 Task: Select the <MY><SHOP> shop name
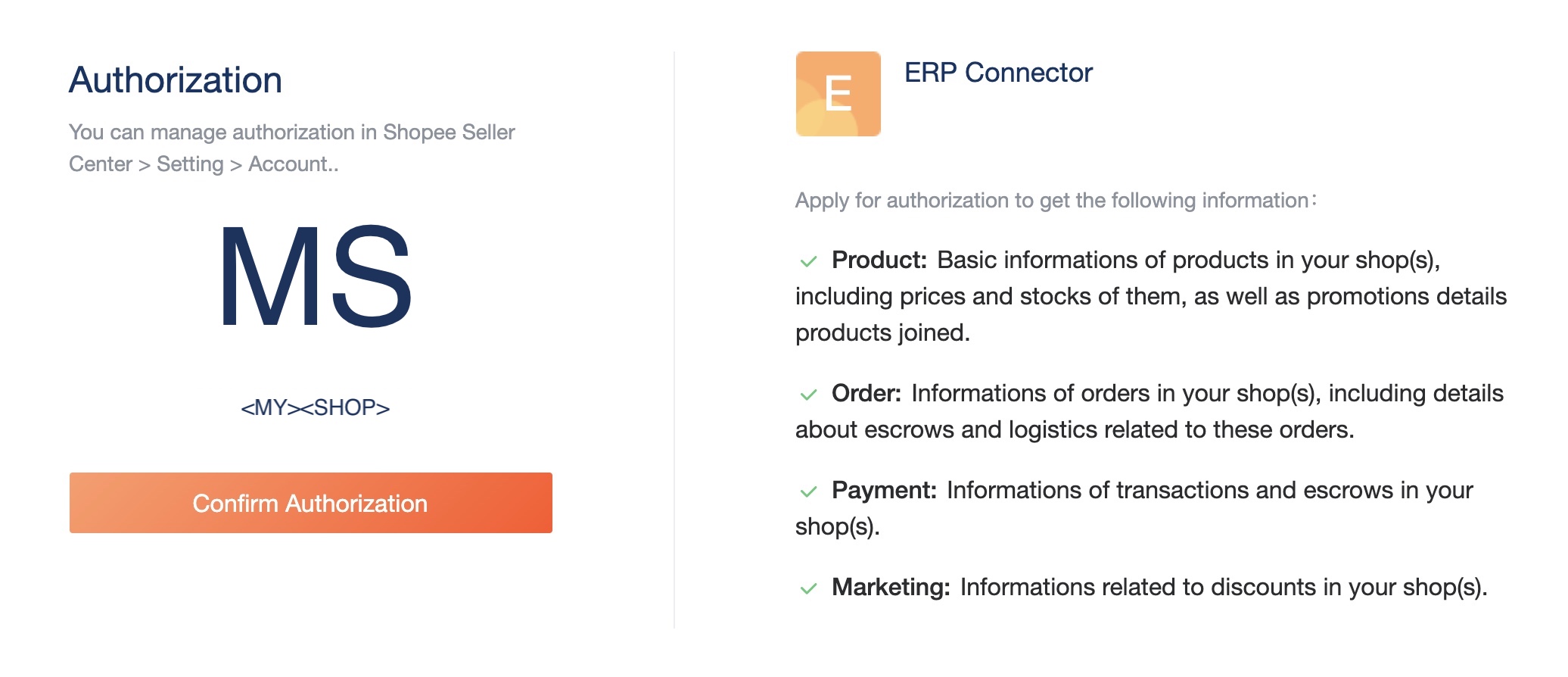315,407
